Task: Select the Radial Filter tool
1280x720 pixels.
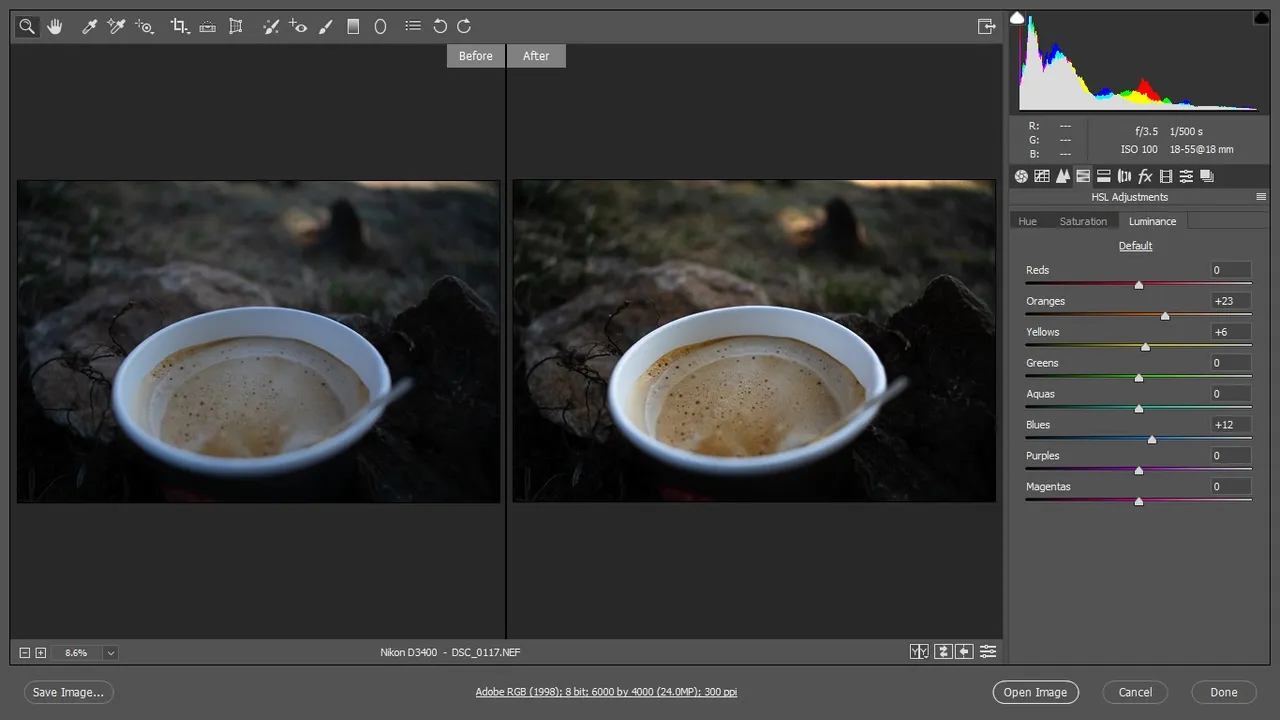Action: pos(380,27)
